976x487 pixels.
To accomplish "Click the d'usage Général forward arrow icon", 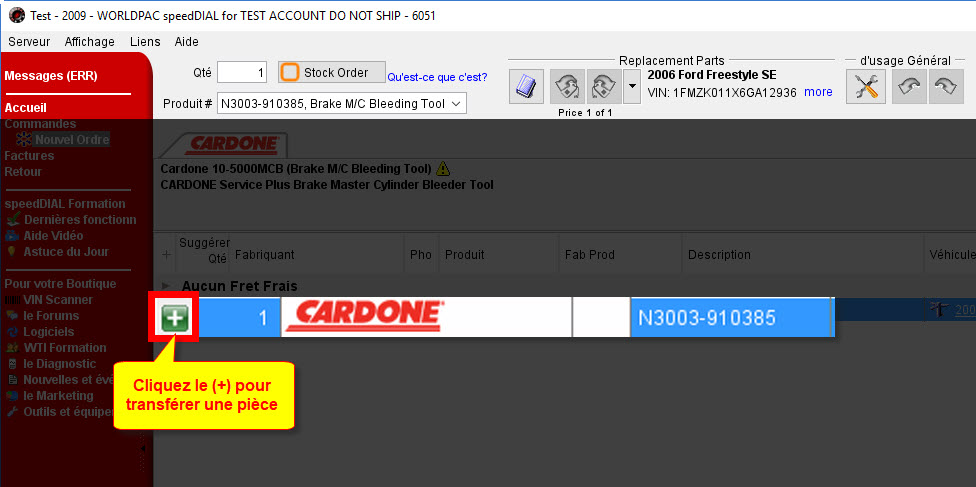I will tap(946, 87).
